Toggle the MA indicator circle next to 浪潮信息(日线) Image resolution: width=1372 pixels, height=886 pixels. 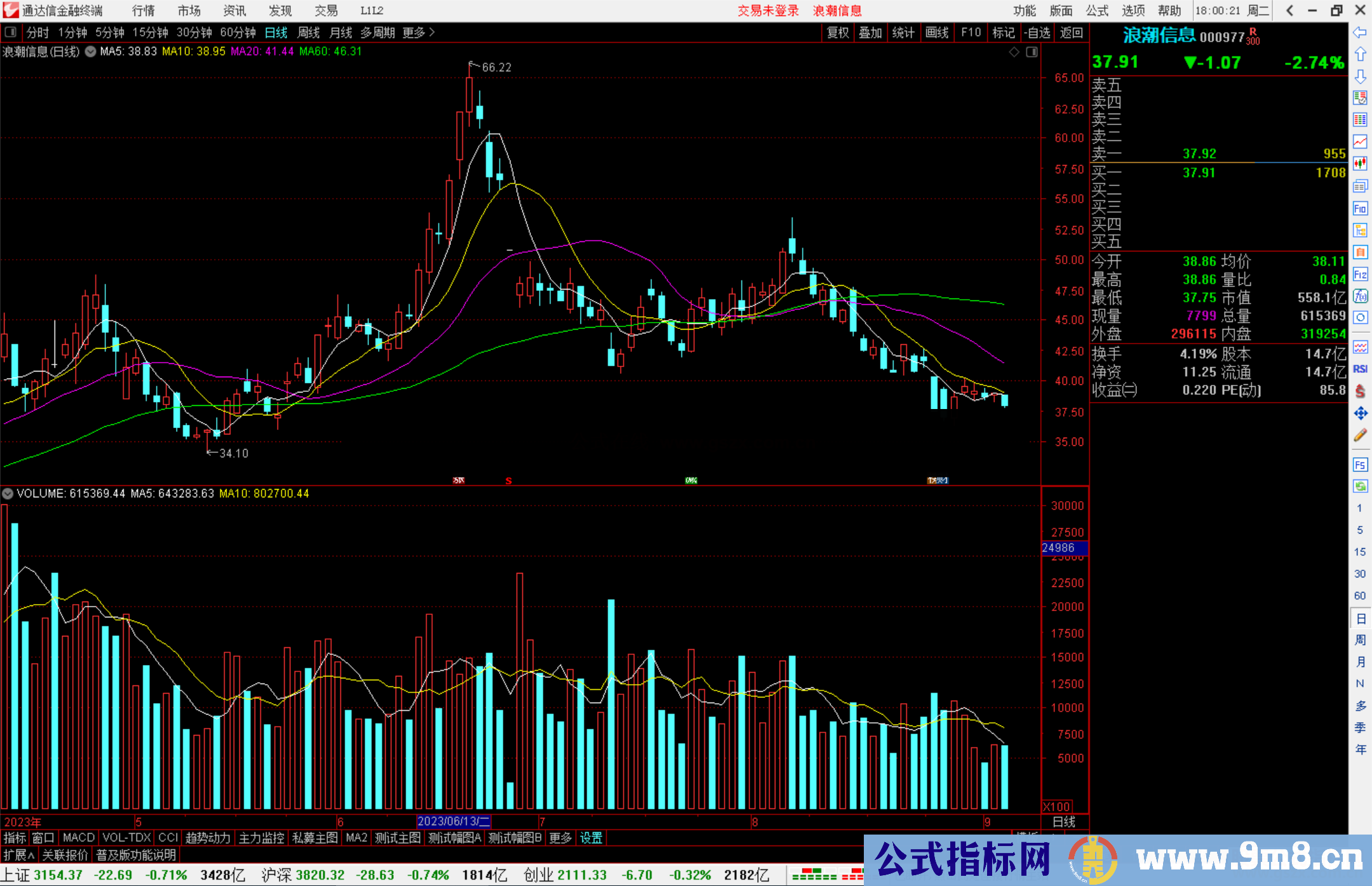coord(91,51)
